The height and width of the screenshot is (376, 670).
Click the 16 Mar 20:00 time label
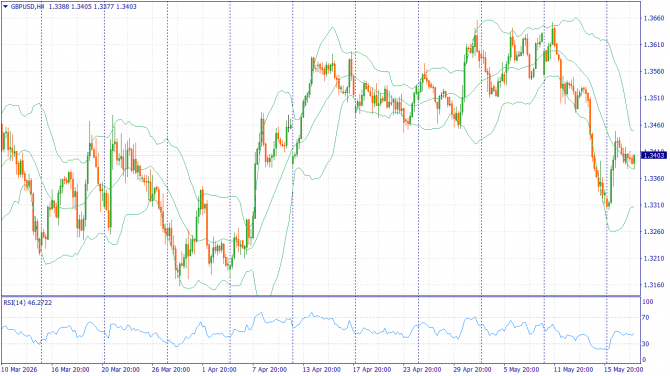70,369
